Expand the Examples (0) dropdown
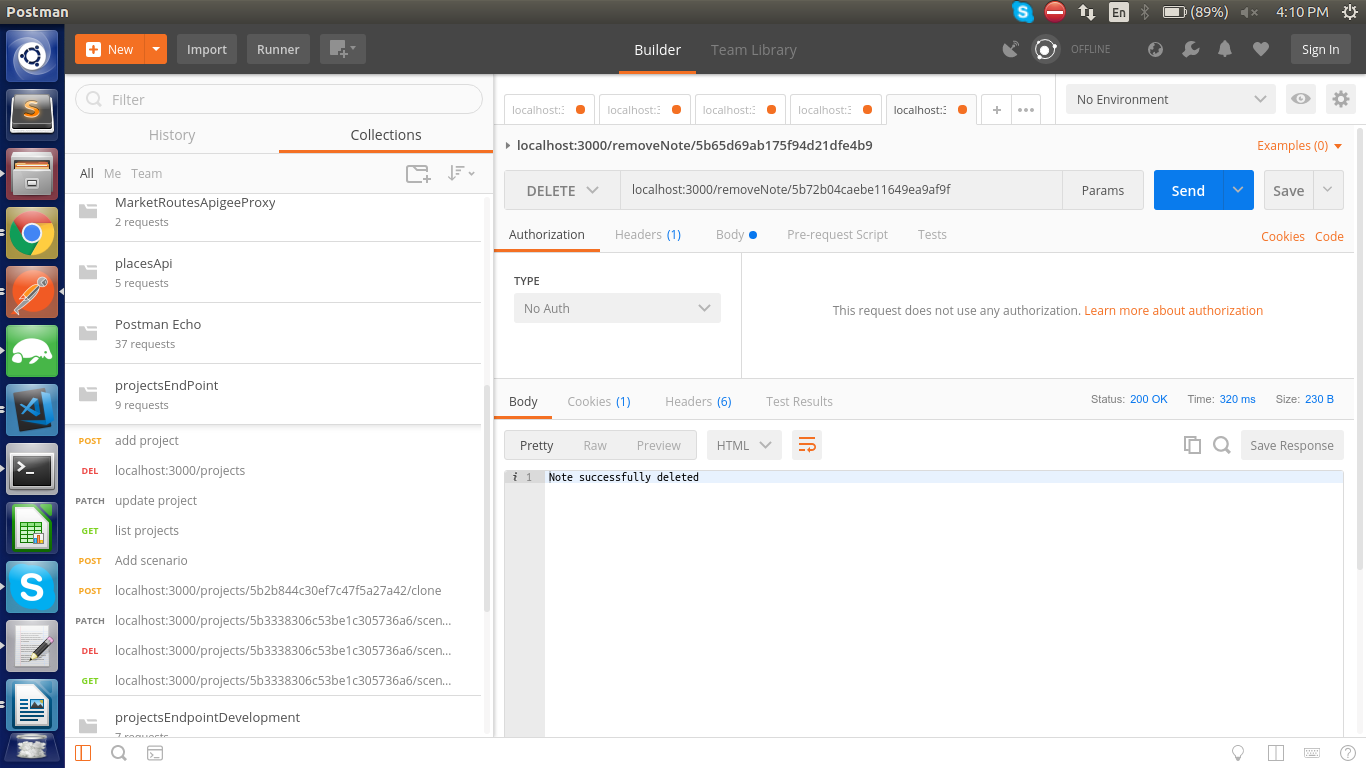Viewport: 1366px width, 768px height. click(x=1300, y=145)
